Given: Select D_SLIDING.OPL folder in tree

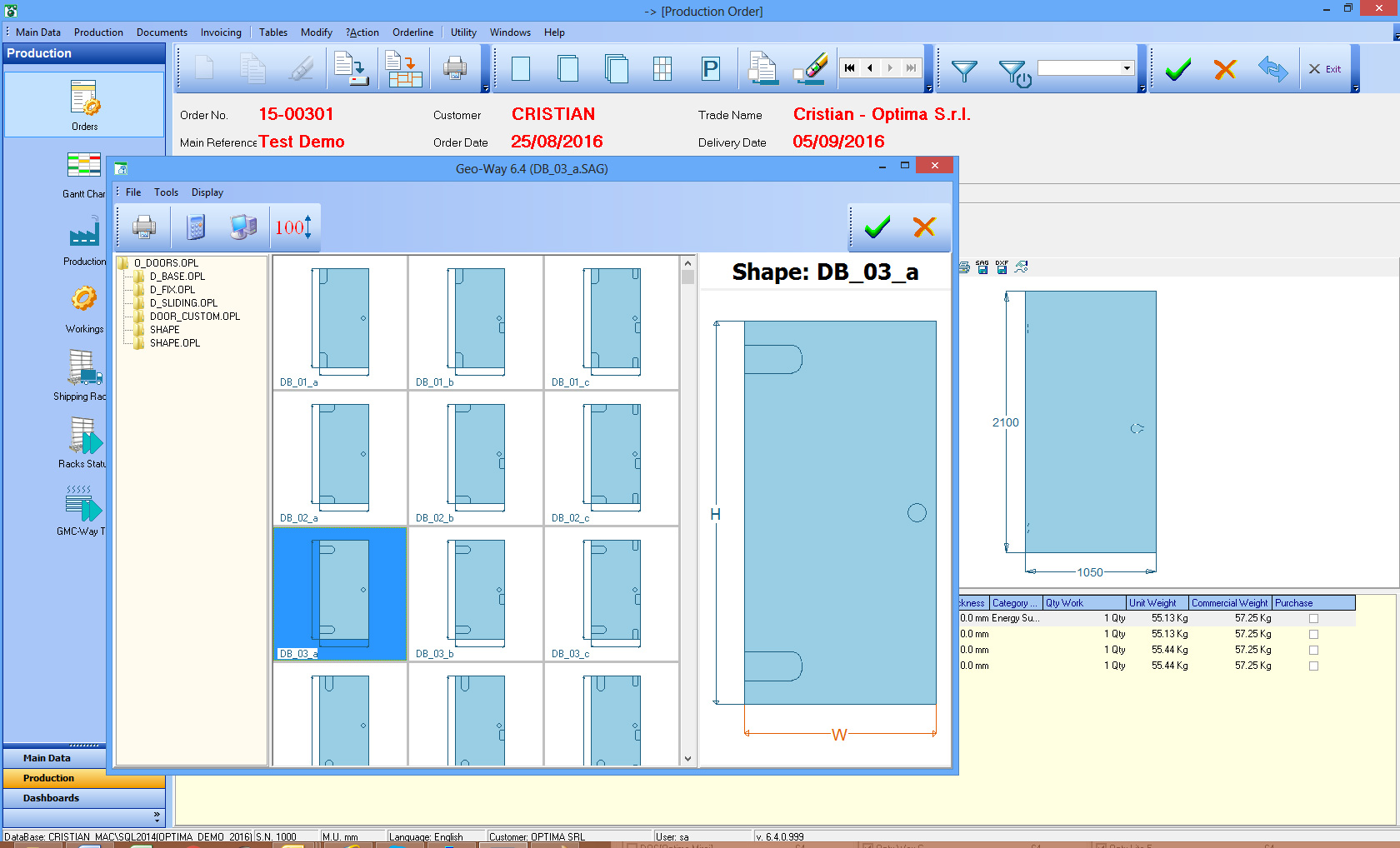Looking at the screenshot, I should pos(183,303).
